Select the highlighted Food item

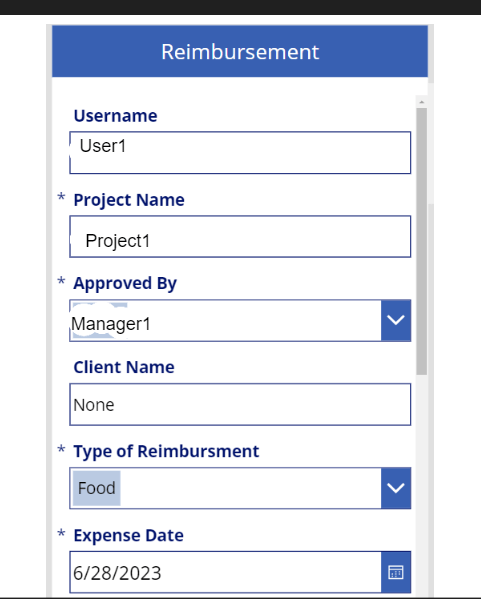97,488
